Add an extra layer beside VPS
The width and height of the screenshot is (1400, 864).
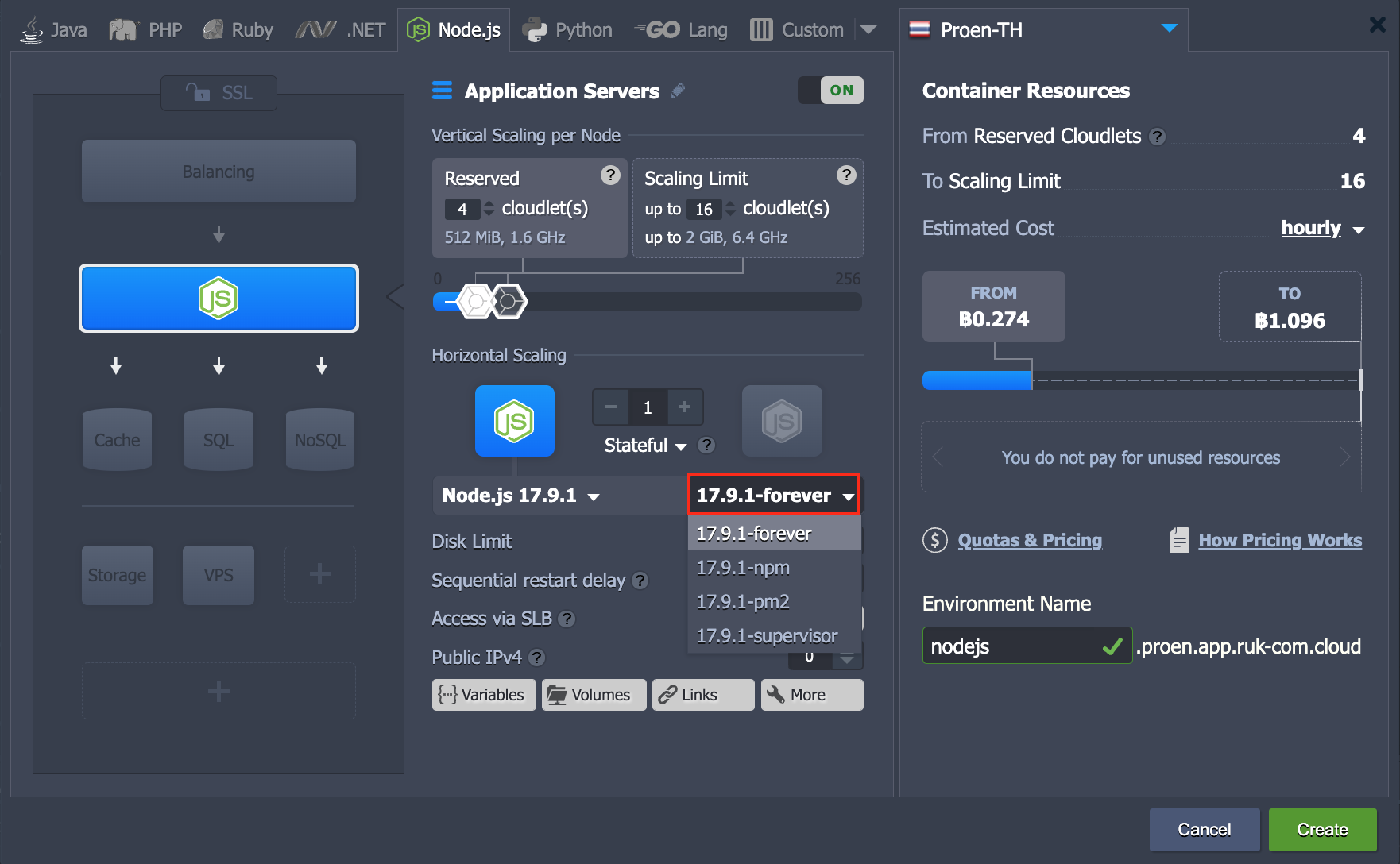(x=320, y=574)
